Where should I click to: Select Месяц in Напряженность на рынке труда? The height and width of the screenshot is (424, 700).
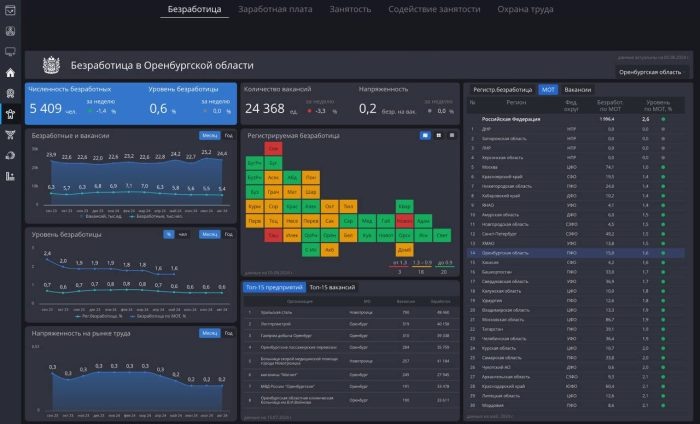coord(209,333)
